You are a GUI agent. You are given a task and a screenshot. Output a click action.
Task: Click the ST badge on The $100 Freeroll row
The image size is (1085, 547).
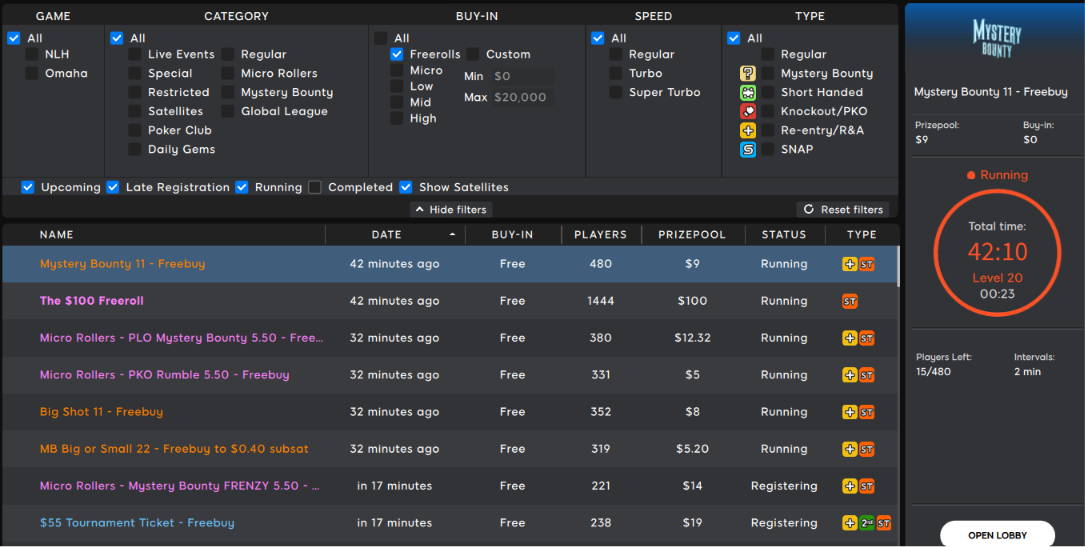pos(850,302)
